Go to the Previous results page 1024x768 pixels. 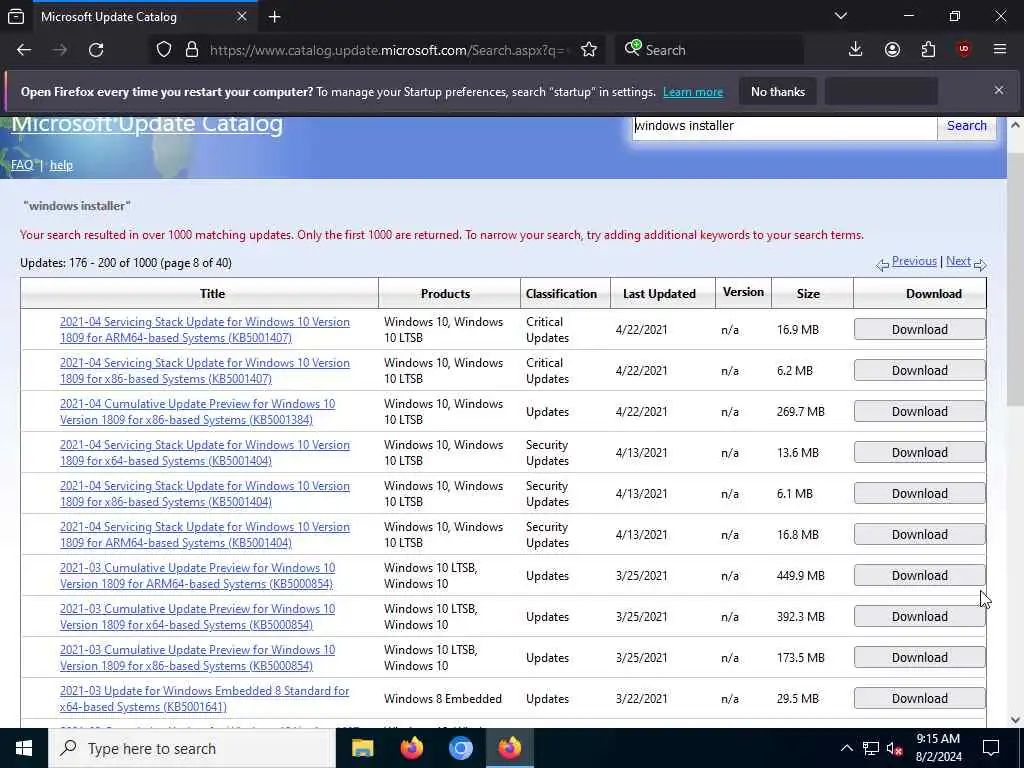(x=914, y=261)
